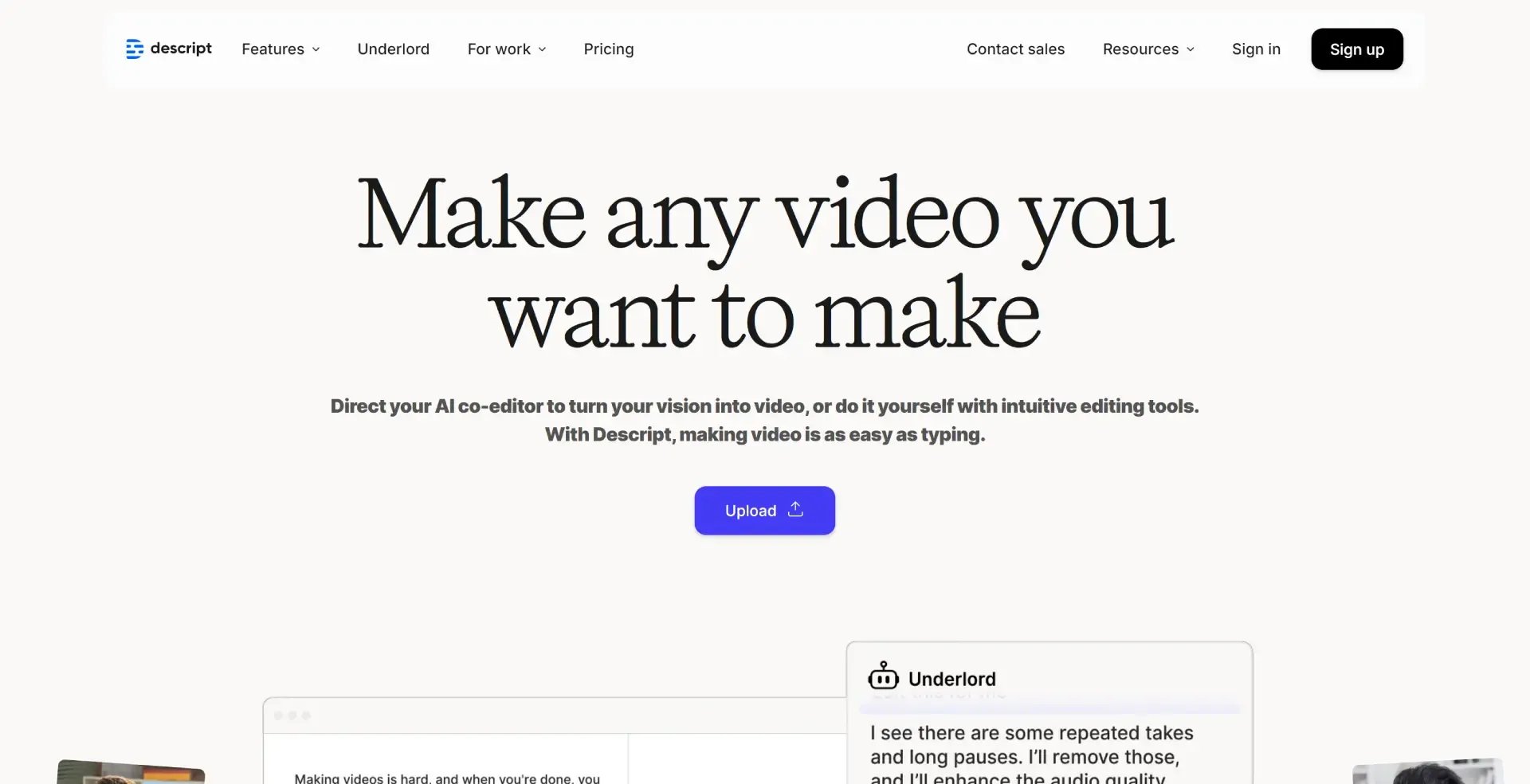Click the Sign in link
This screenshot has height=784, width=1530.
(x=1256, y=49)
